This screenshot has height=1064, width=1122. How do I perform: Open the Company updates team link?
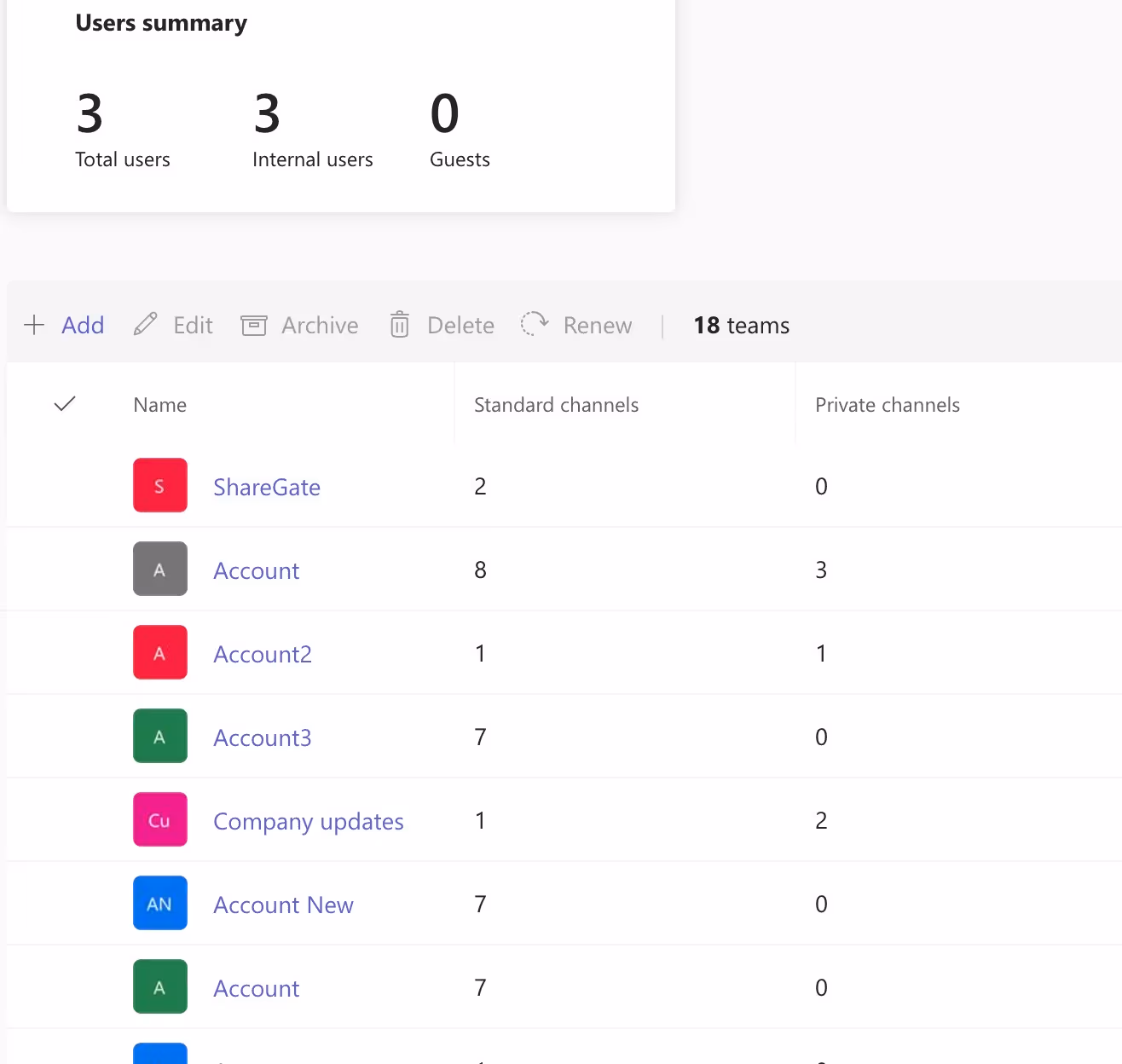point(309,821)
